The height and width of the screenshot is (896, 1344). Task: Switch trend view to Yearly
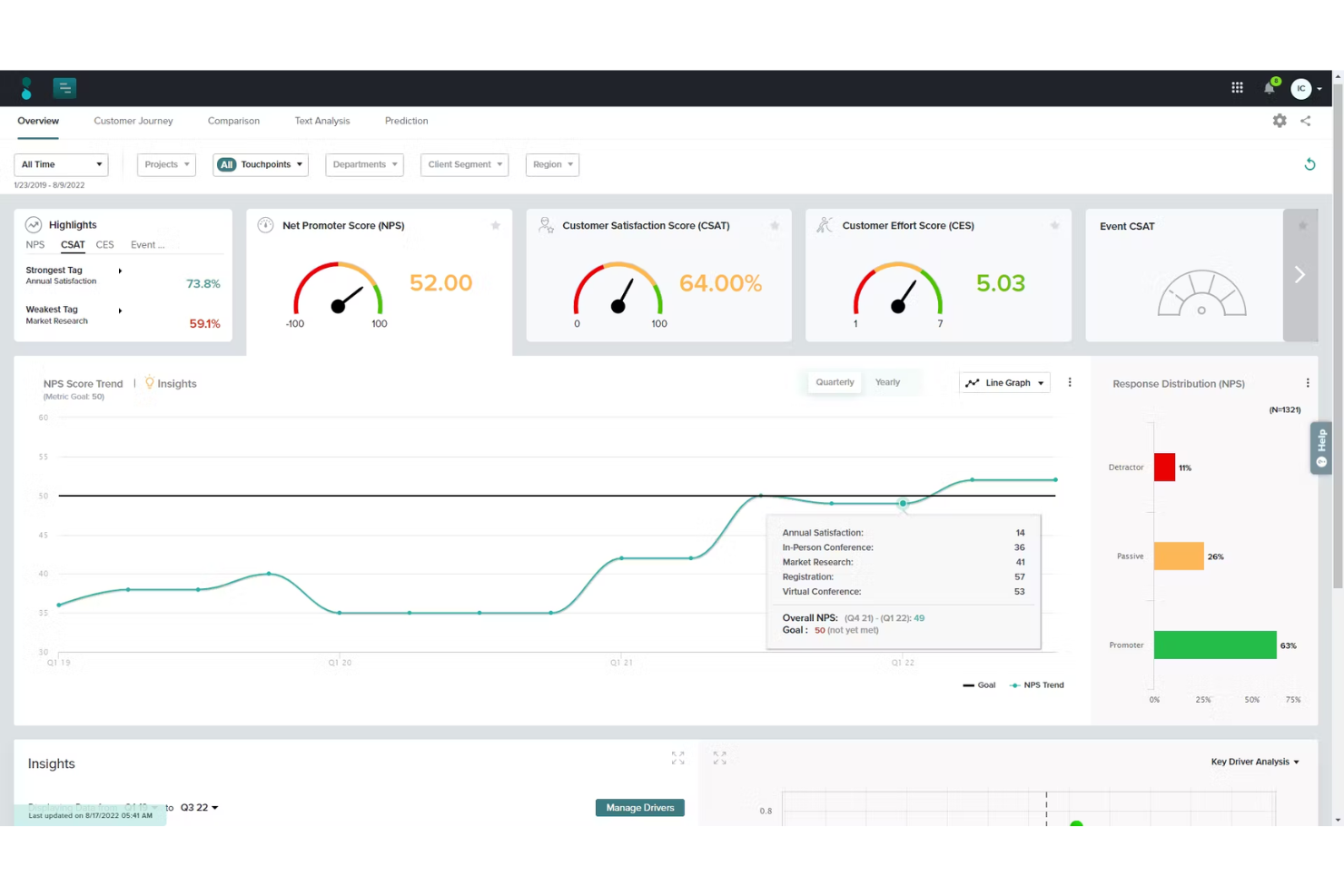[887, 381]
